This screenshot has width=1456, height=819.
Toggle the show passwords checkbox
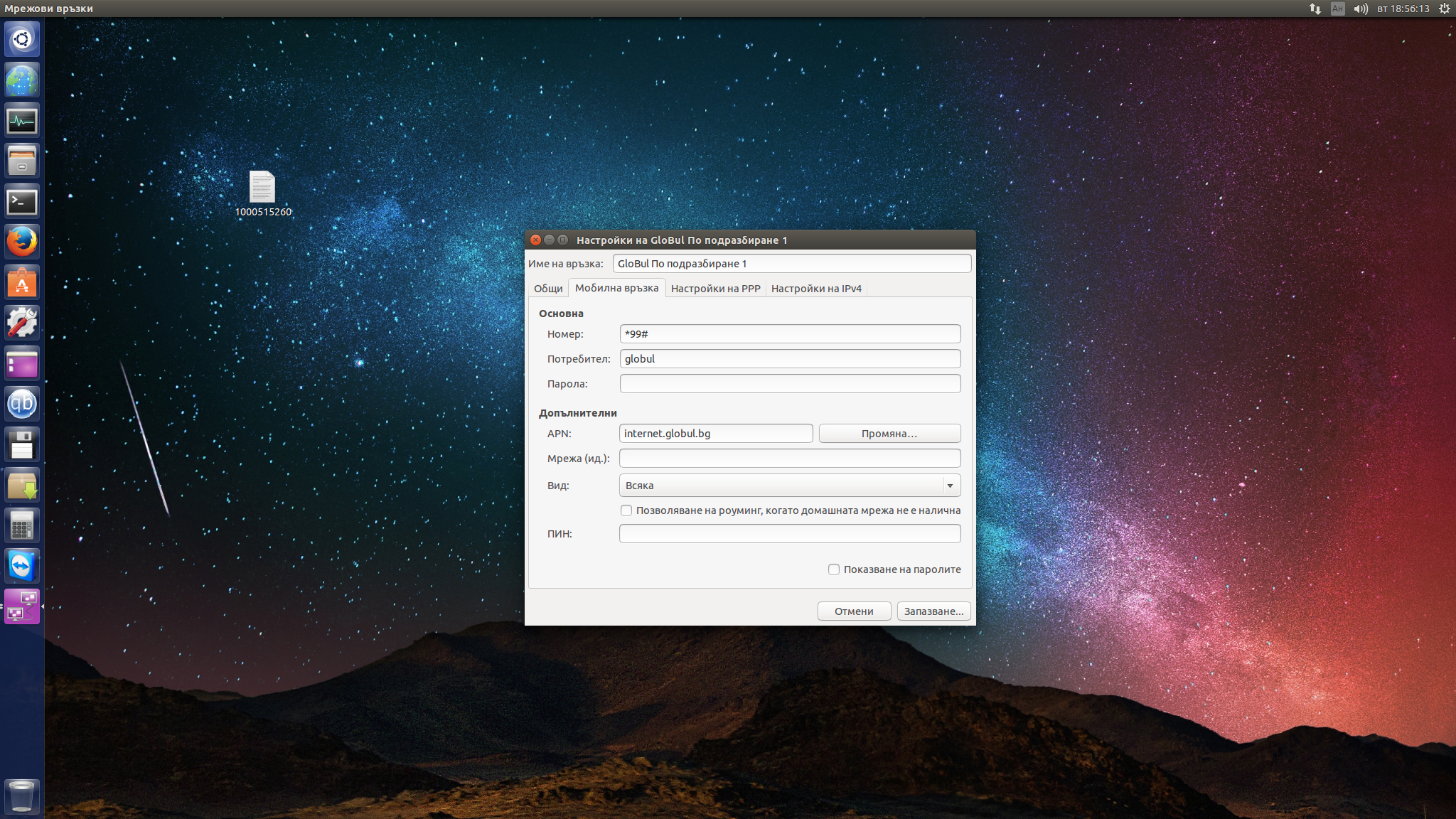point(834,569)
